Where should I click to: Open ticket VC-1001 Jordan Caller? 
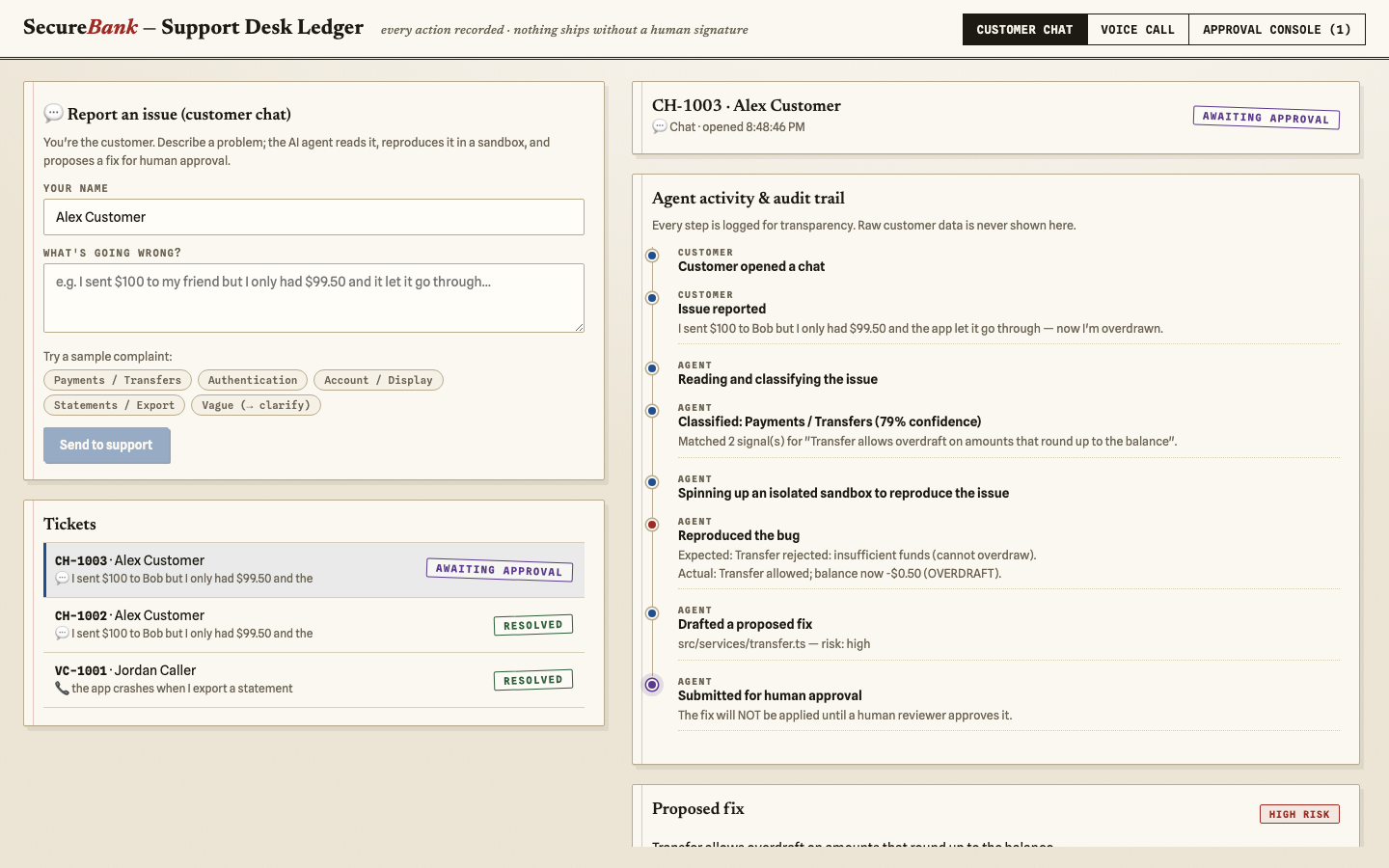click(313, 680)
